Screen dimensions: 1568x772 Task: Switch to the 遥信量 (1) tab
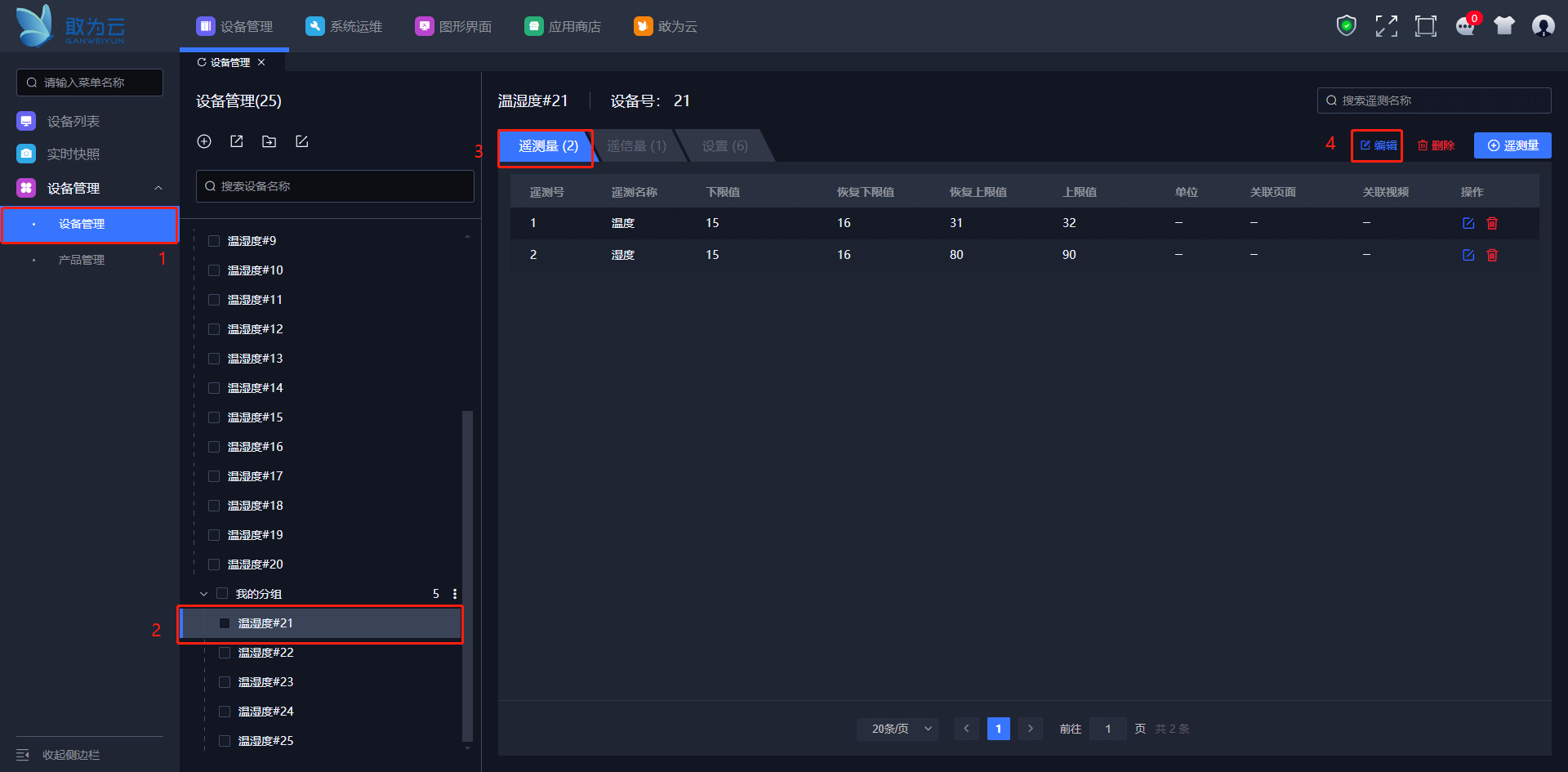[x=636, y=146]
